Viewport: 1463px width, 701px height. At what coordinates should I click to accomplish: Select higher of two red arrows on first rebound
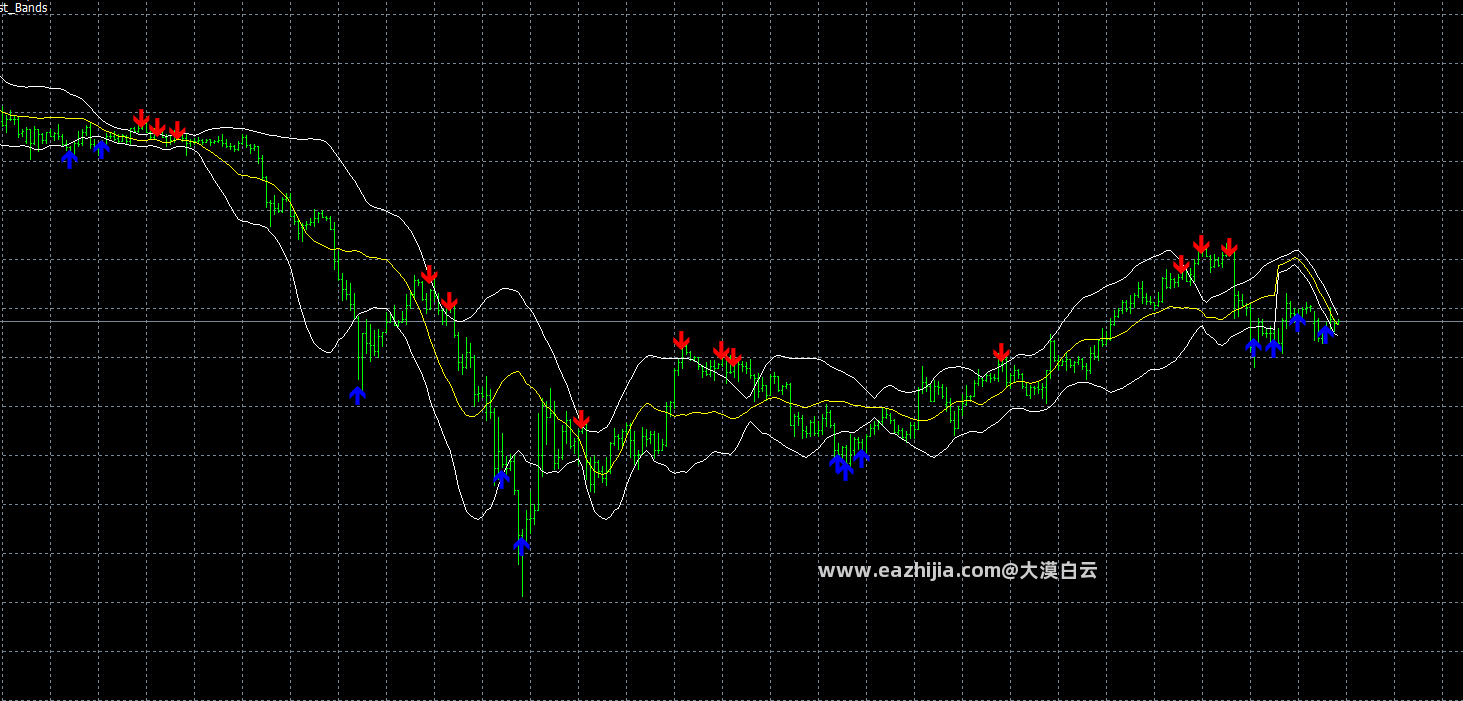tap(429, 273)
